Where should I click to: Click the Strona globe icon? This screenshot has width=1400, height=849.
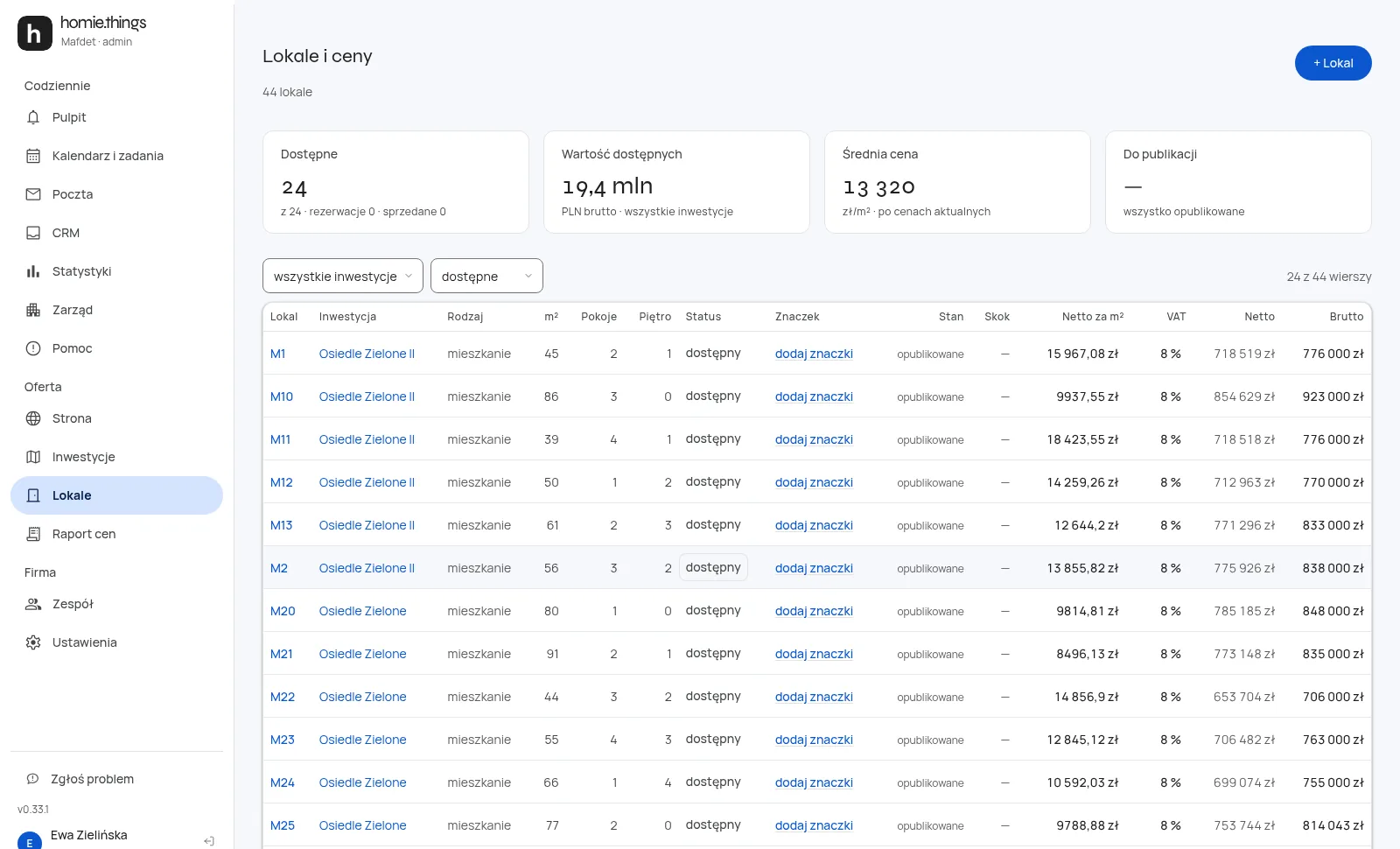(33, 418)
